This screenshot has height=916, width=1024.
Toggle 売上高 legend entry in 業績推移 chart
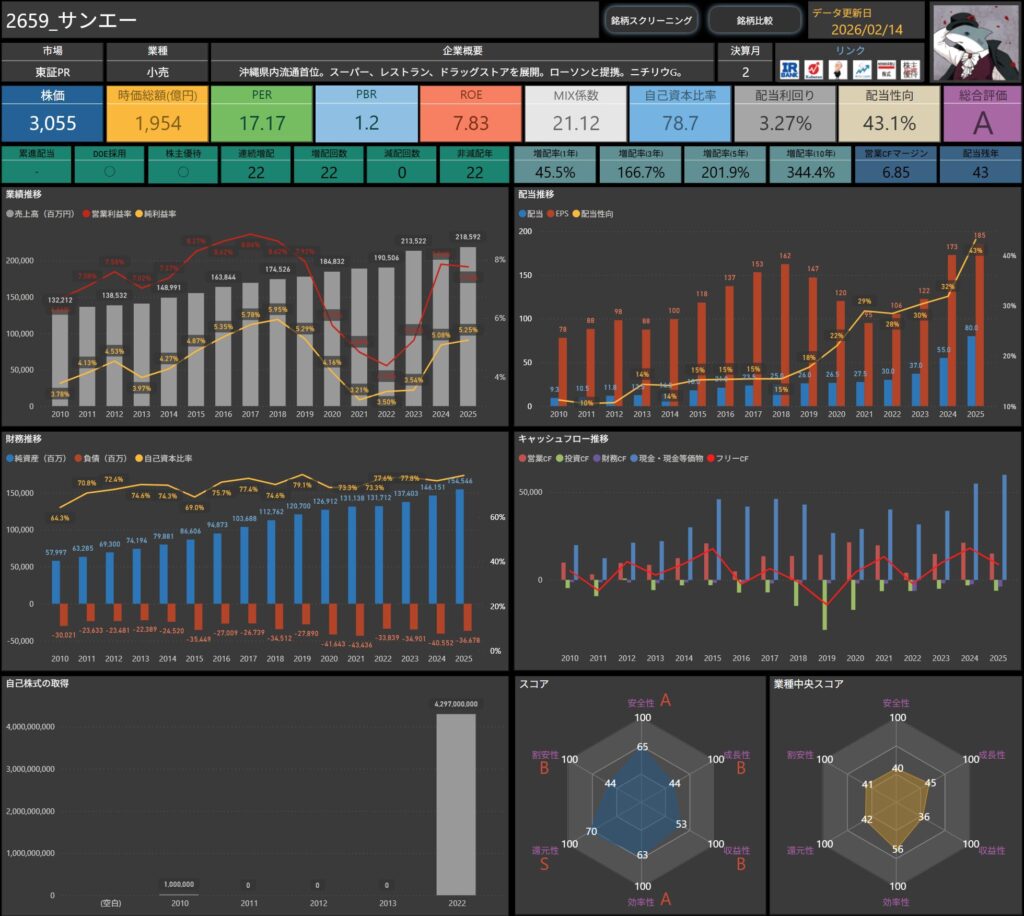pos(40,215)
